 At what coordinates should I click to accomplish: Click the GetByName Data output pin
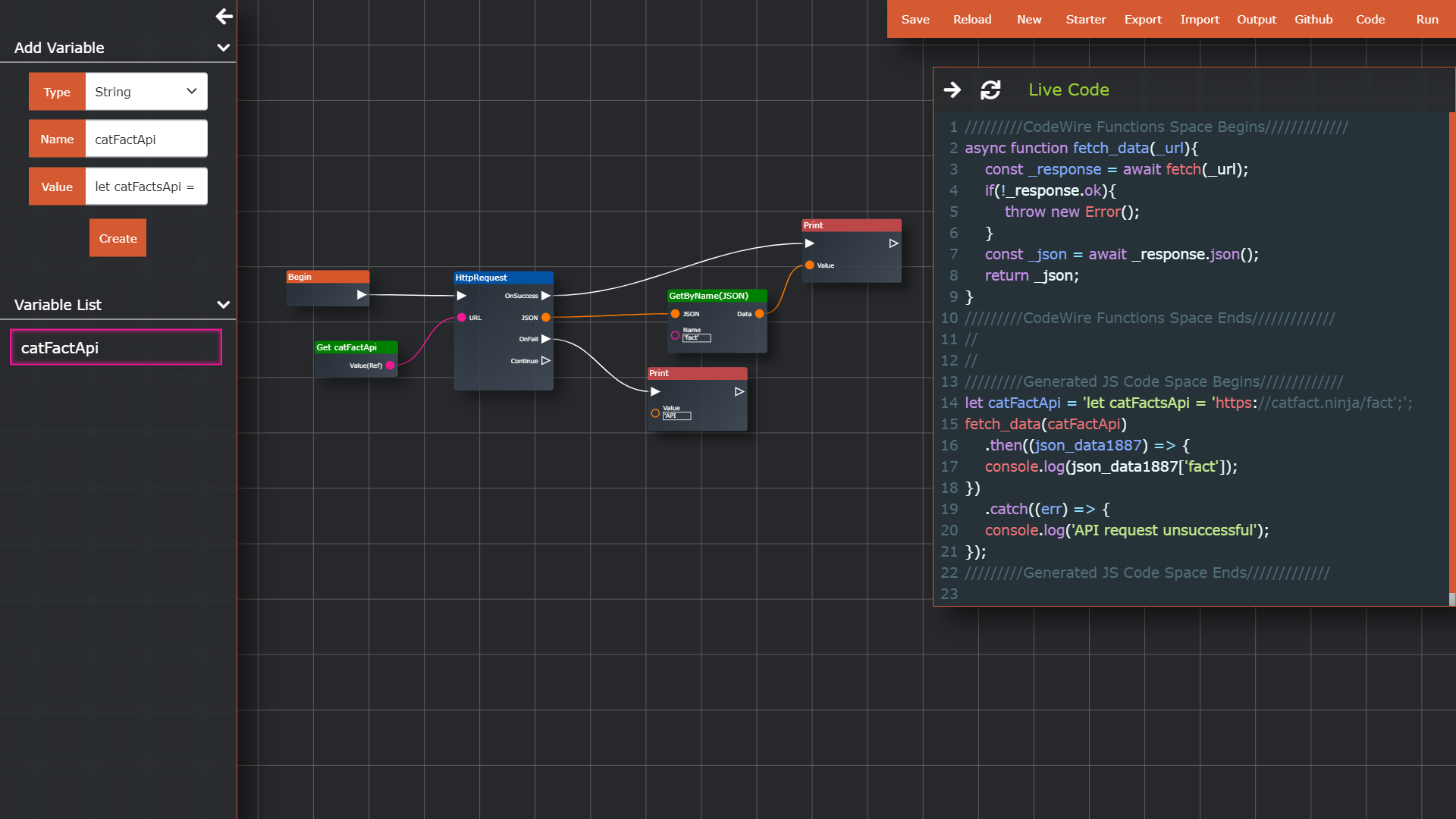(759, 314)
